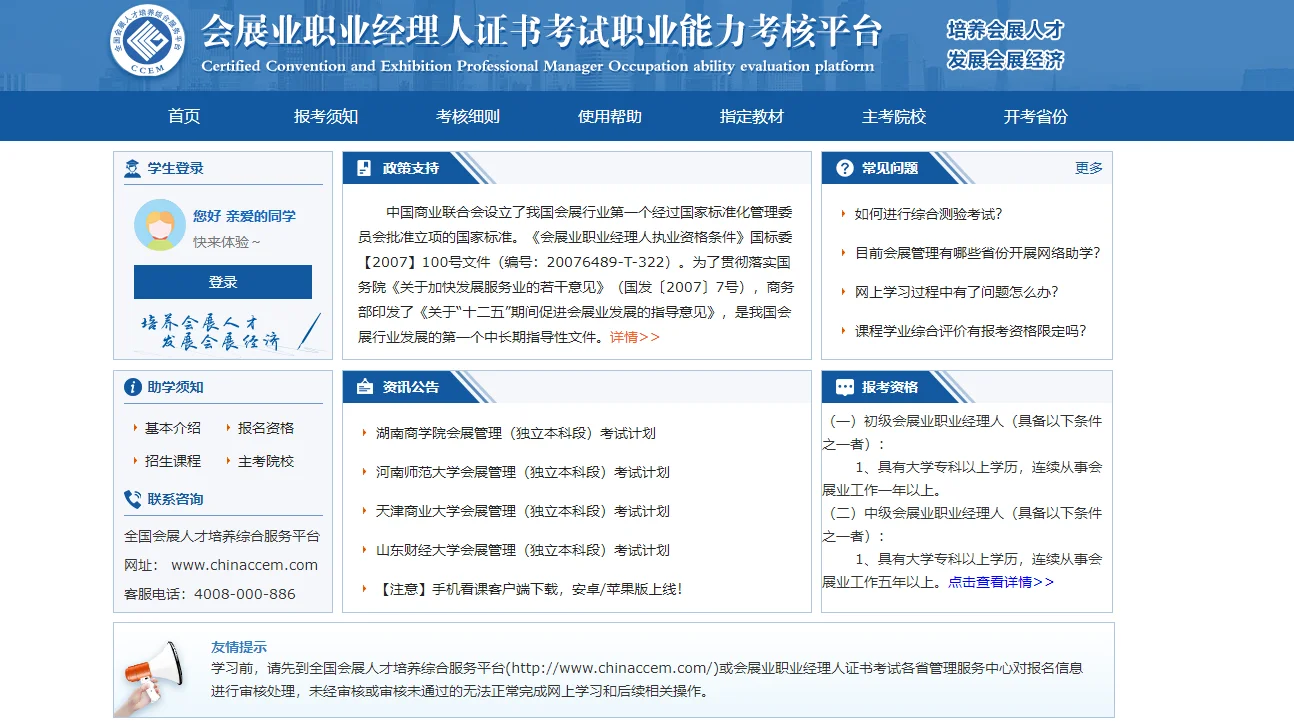Switch to the 开考省份 section
The height and width of the screenshot is (727, 1294).
[x=1034, y=116]
